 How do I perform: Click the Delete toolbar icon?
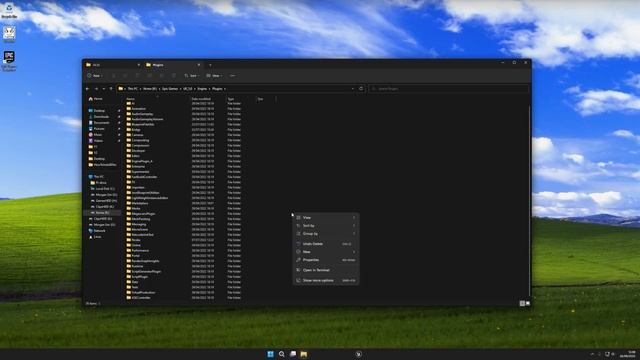173,76
